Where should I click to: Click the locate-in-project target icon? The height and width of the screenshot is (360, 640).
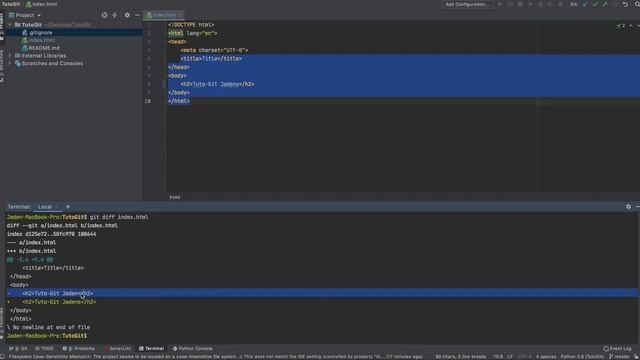104,15
